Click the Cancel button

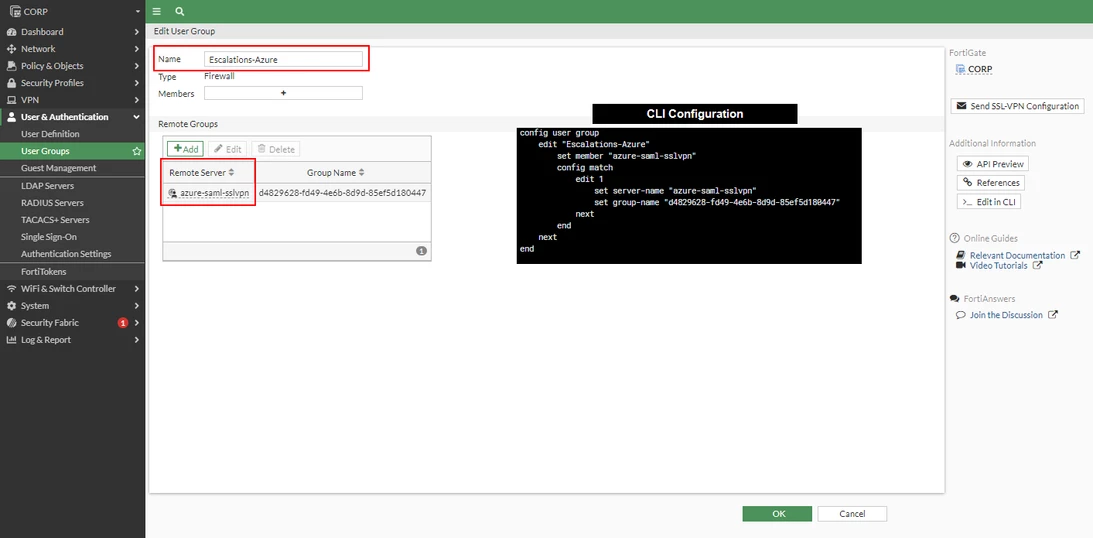(852, 514)
